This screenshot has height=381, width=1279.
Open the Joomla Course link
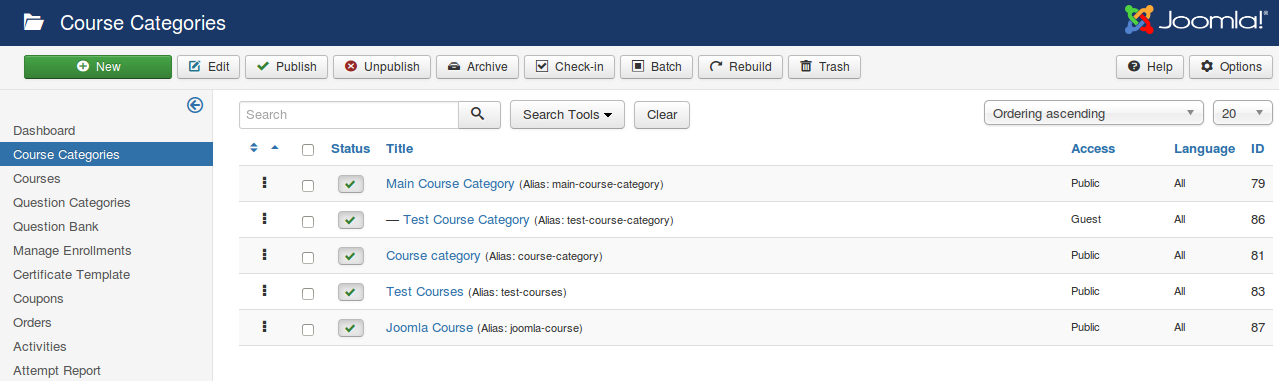tap(429, 328)
